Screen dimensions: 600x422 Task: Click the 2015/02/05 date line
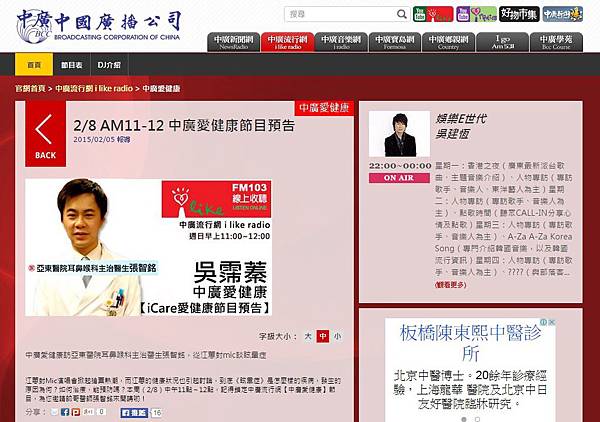(102, 140)
